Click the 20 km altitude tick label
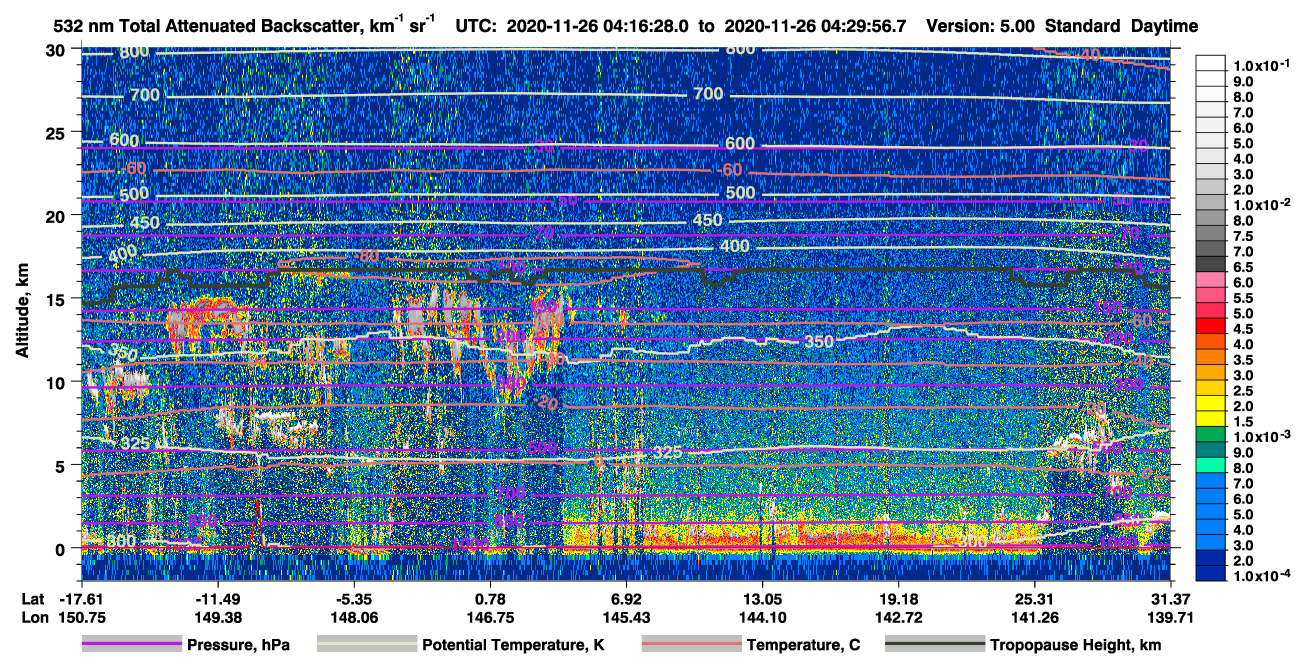 point(56,216)
